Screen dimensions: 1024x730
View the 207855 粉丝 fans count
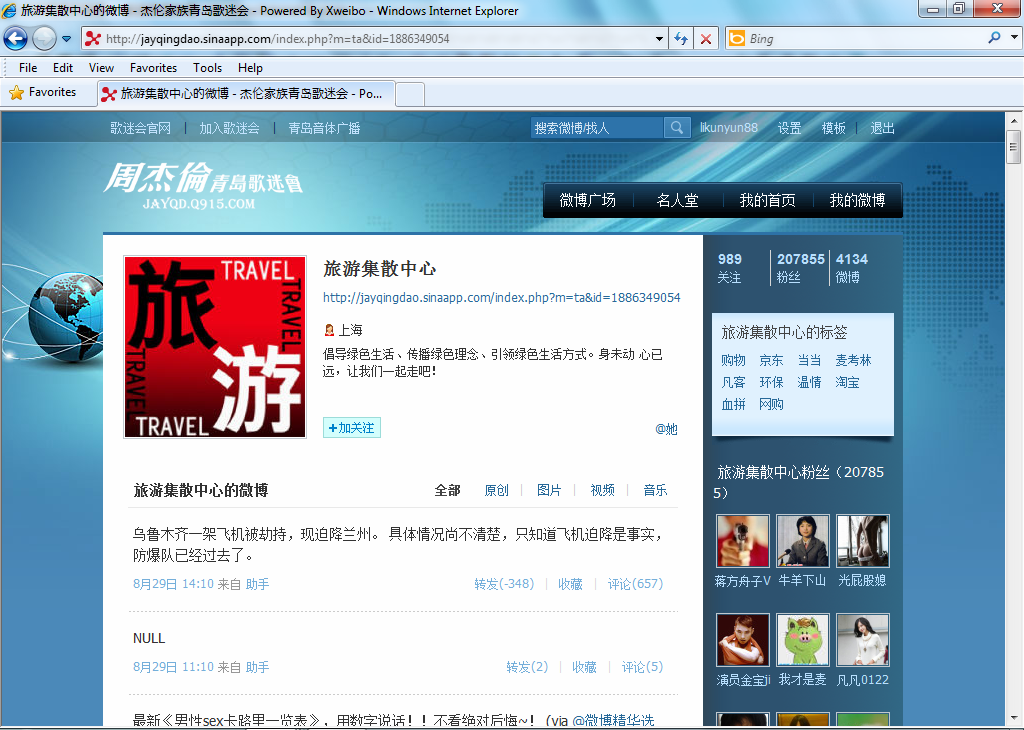point(801,268)
